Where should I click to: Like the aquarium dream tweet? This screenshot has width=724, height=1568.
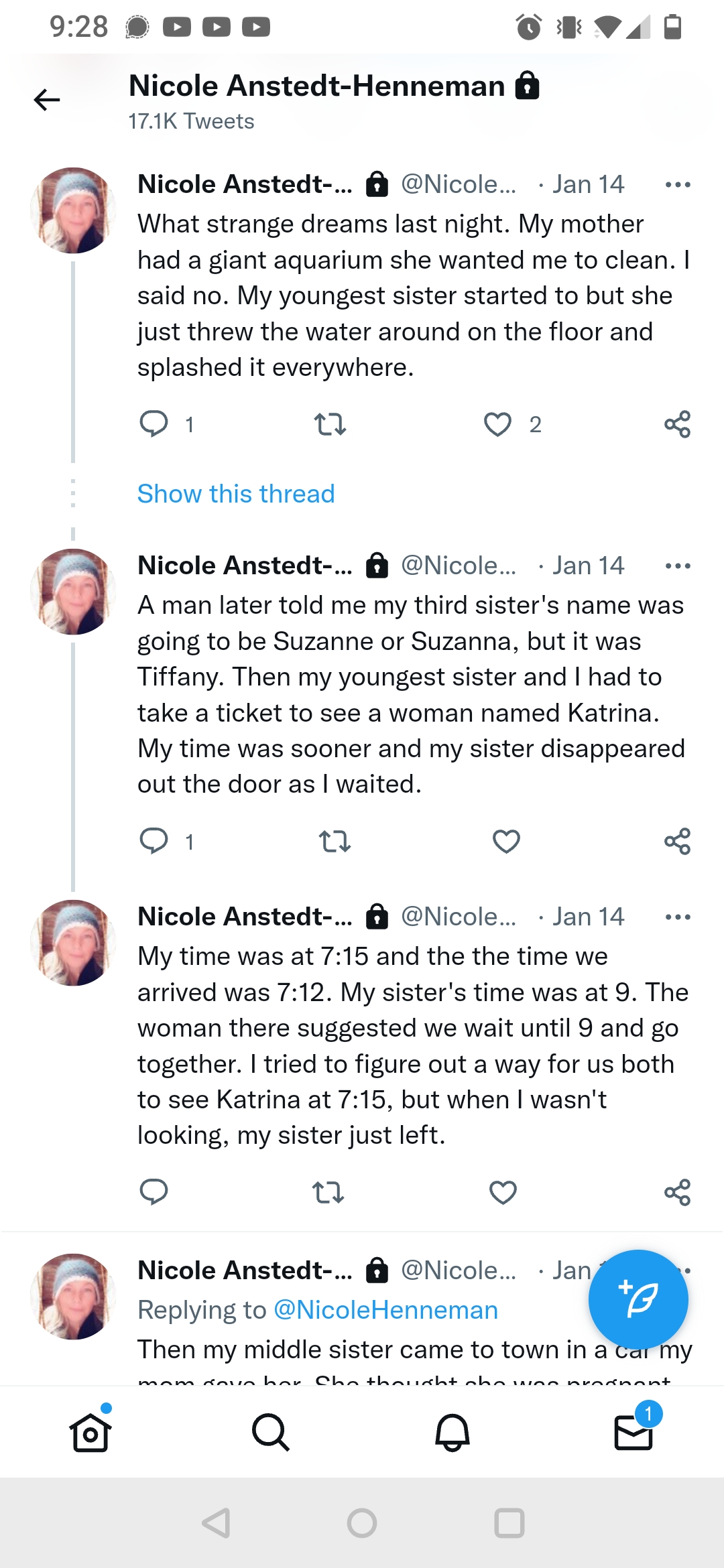498,424
